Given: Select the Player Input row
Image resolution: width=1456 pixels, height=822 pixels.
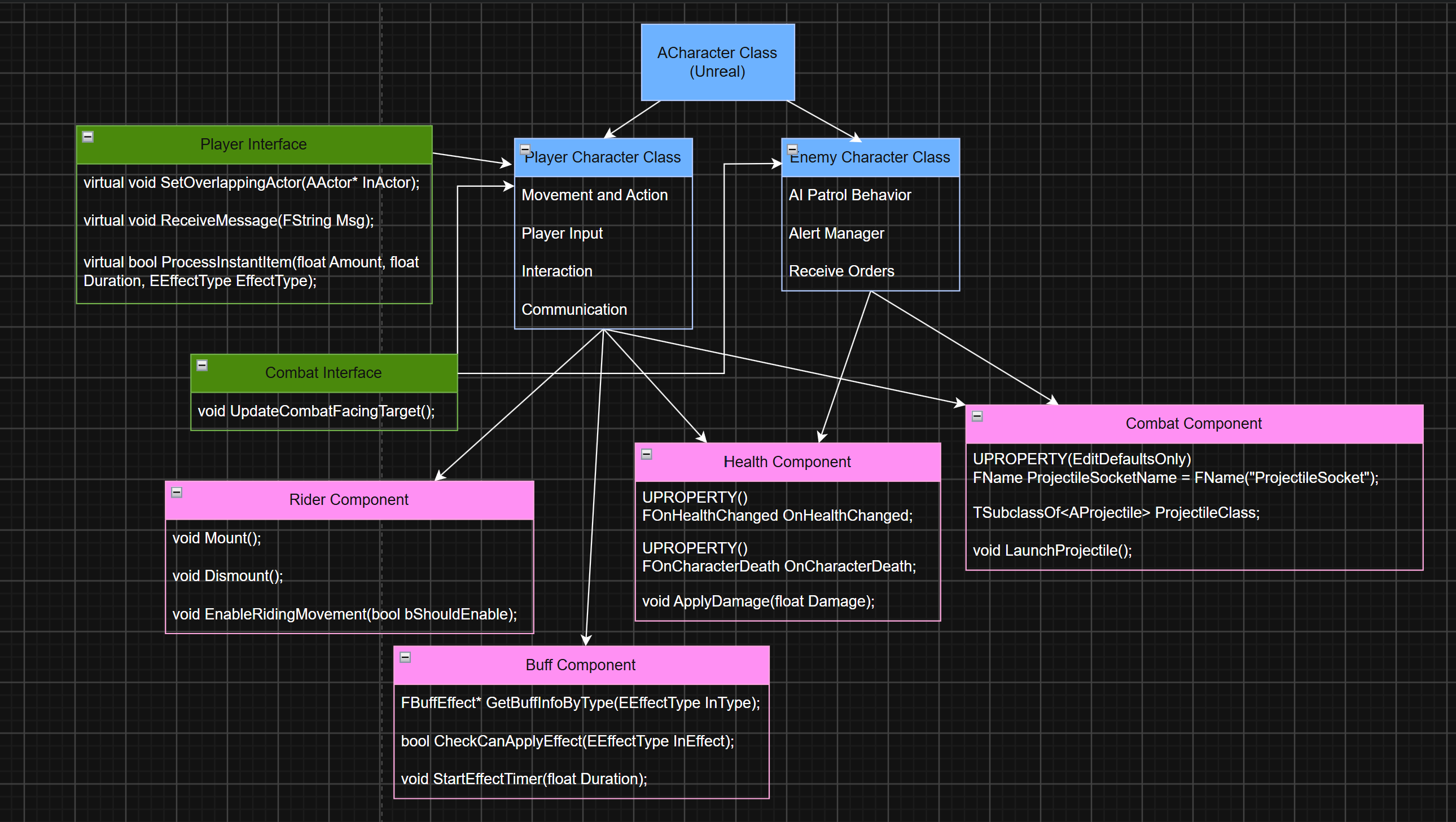Looking at the screenshot, I should tap(603, 234).
